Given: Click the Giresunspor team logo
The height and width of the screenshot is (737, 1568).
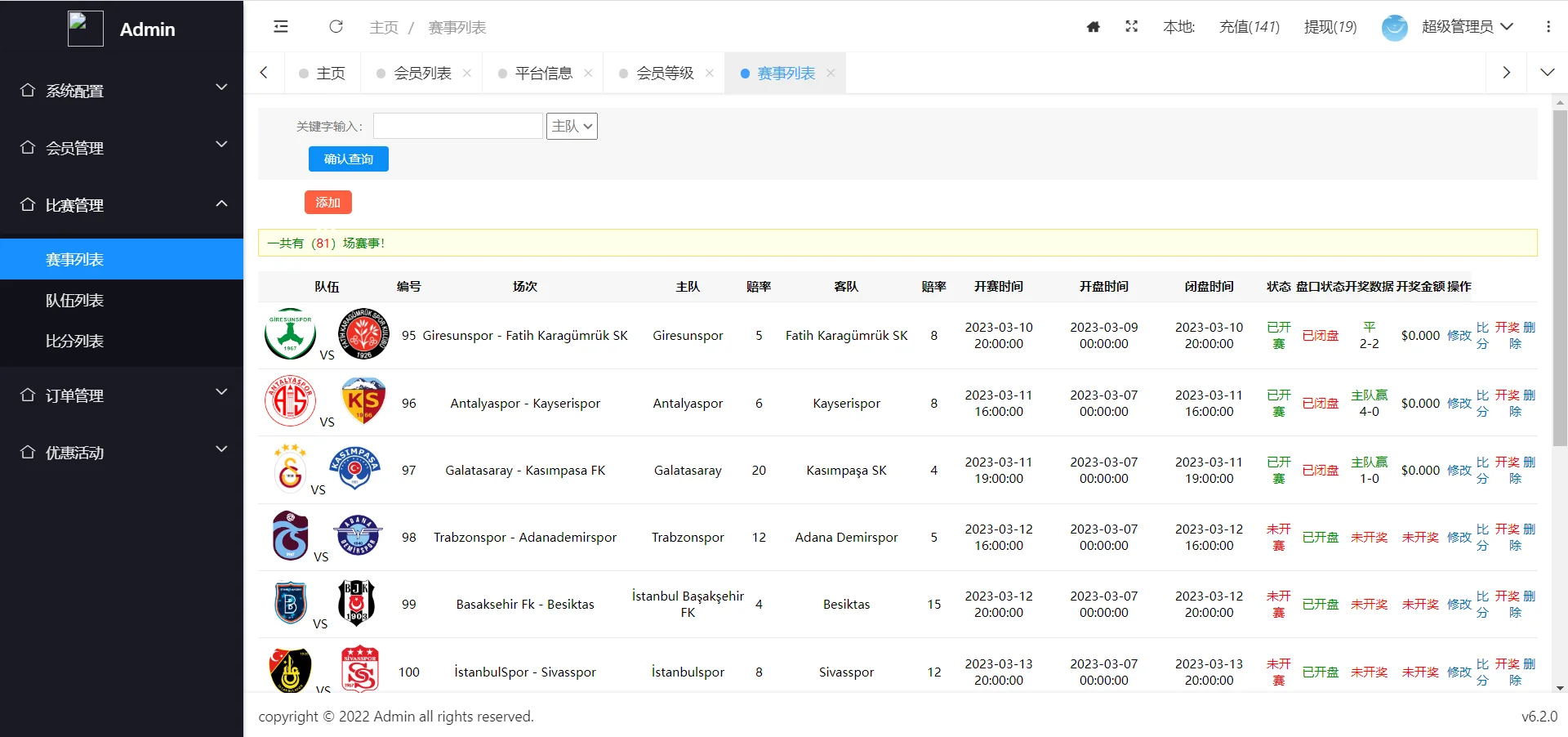Looking at the screenshot, I should pos(290,334).
